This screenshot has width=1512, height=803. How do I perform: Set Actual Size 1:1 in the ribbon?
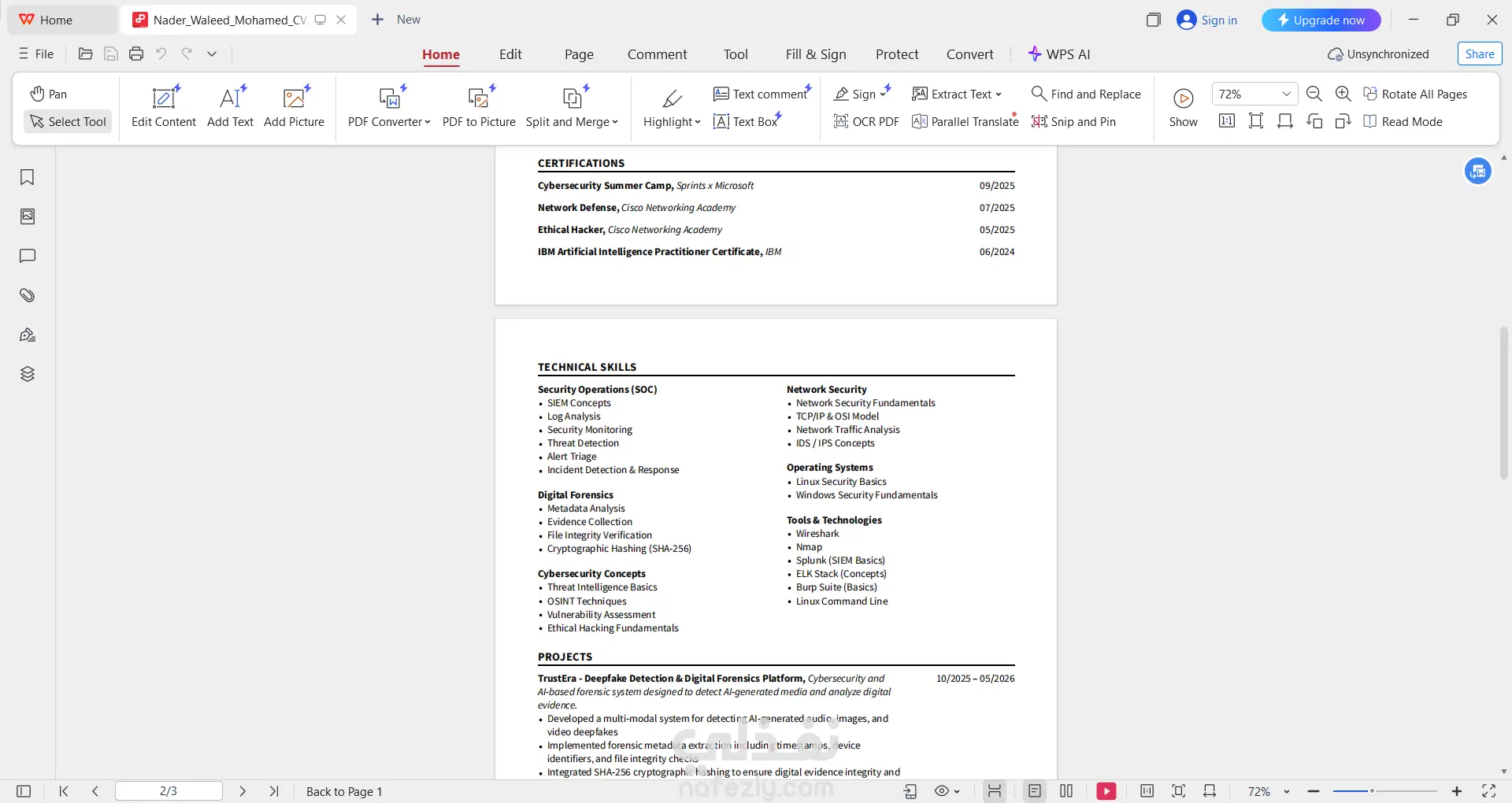[1227, 121]
